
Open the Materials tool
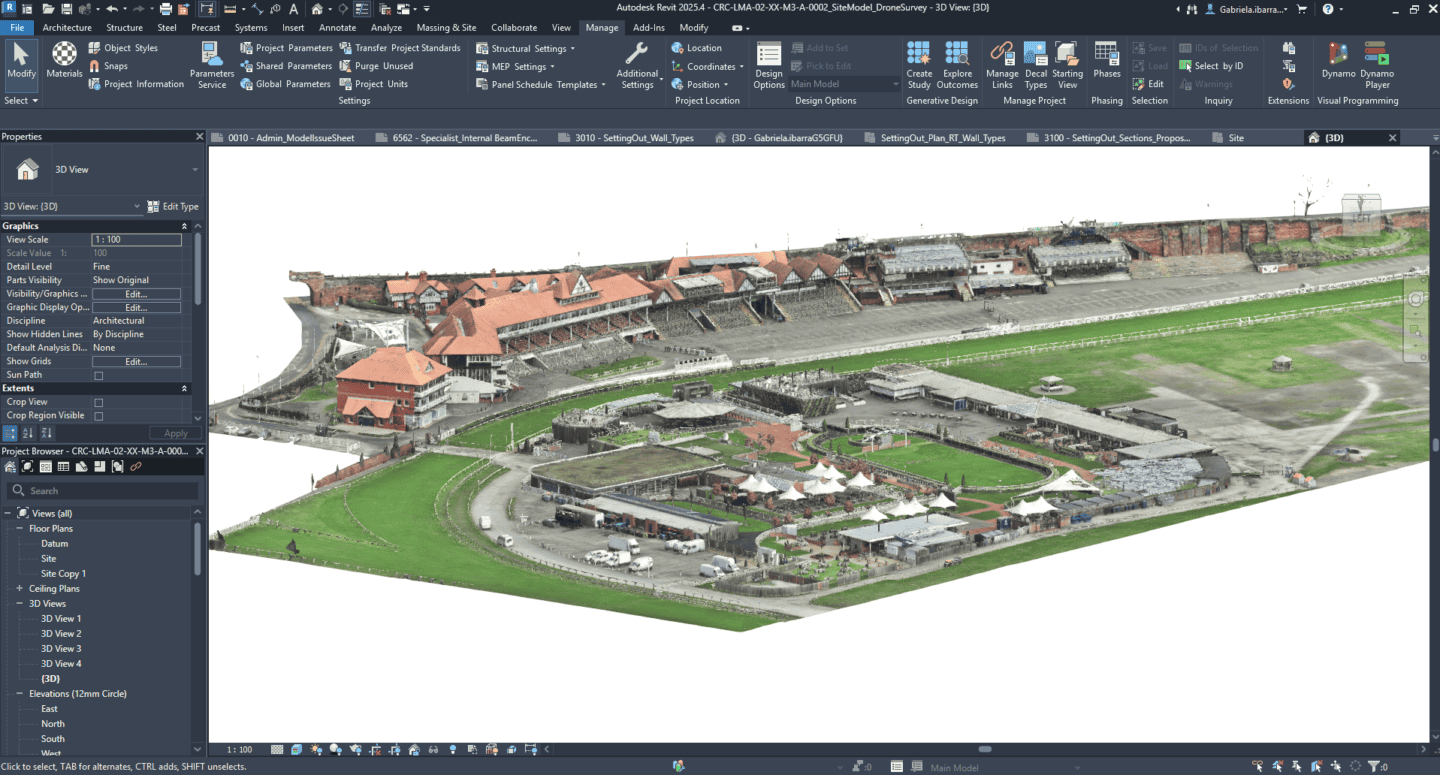tap(64, 60)
